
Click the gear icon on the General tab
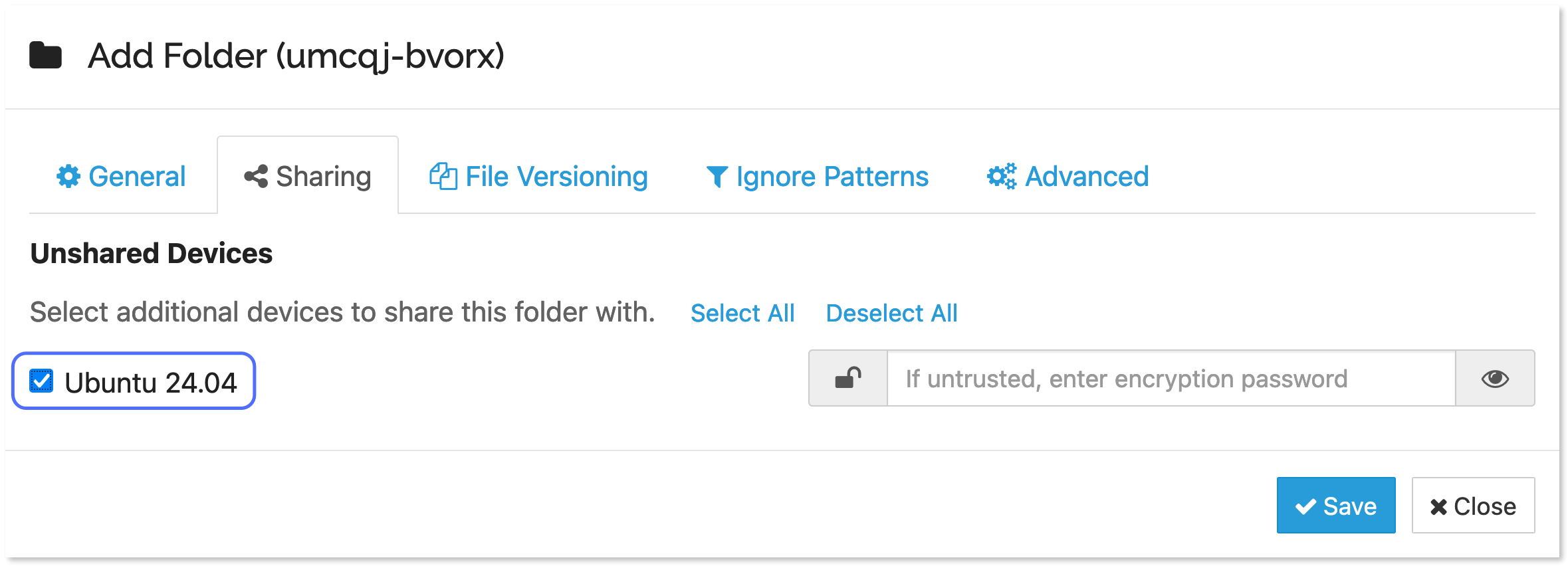[x=68, y=176]
